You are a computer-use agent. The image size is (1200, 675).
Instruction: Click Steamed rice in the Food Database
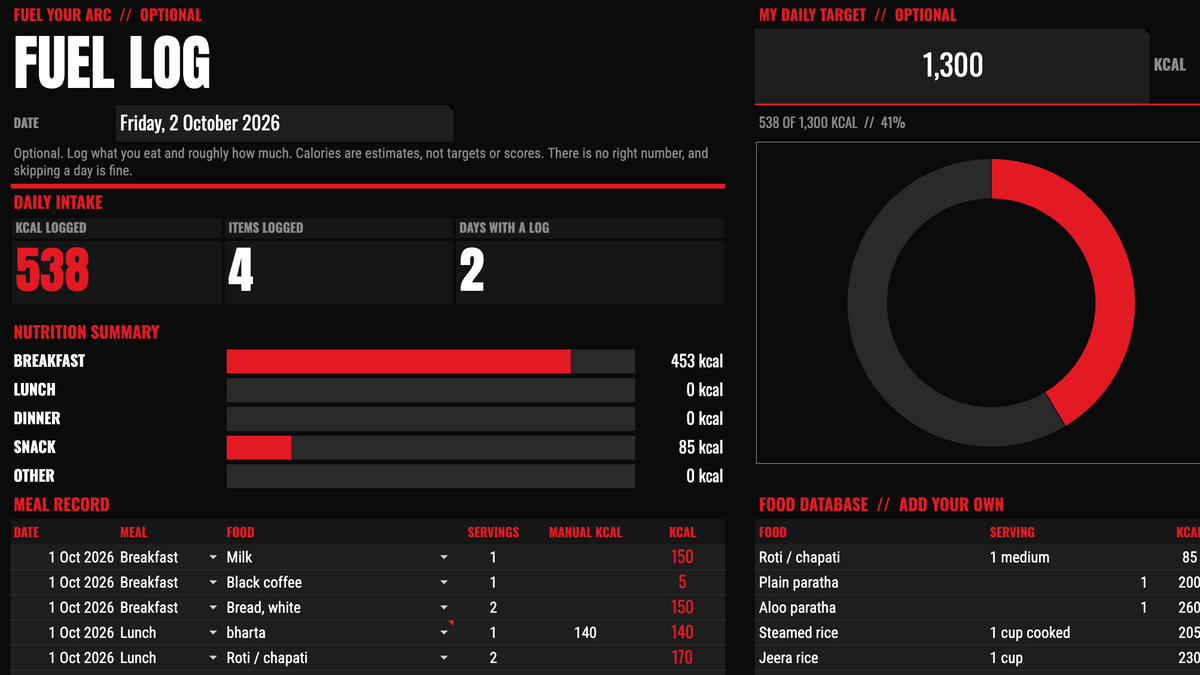click(799, 632)
